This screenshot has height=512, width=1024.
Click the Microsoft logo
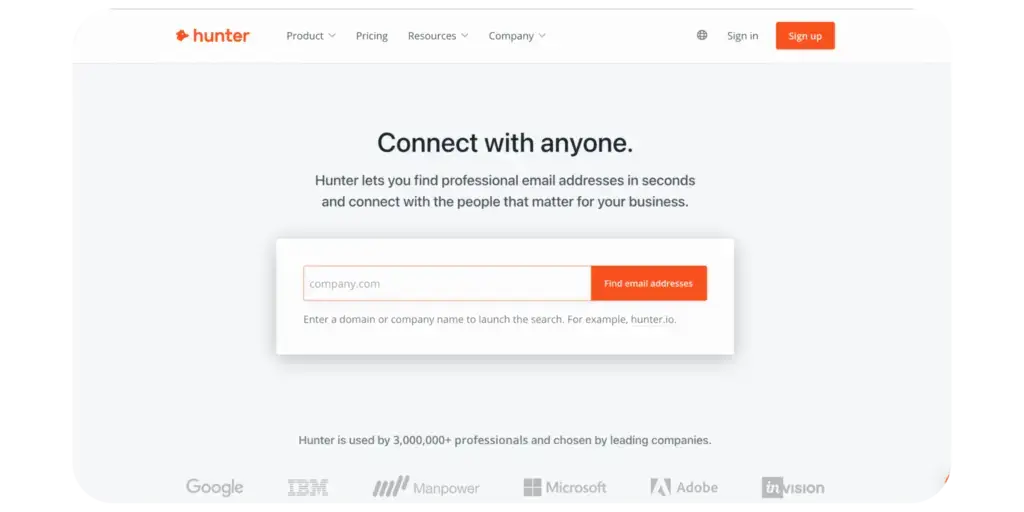[x=565, y=487]
